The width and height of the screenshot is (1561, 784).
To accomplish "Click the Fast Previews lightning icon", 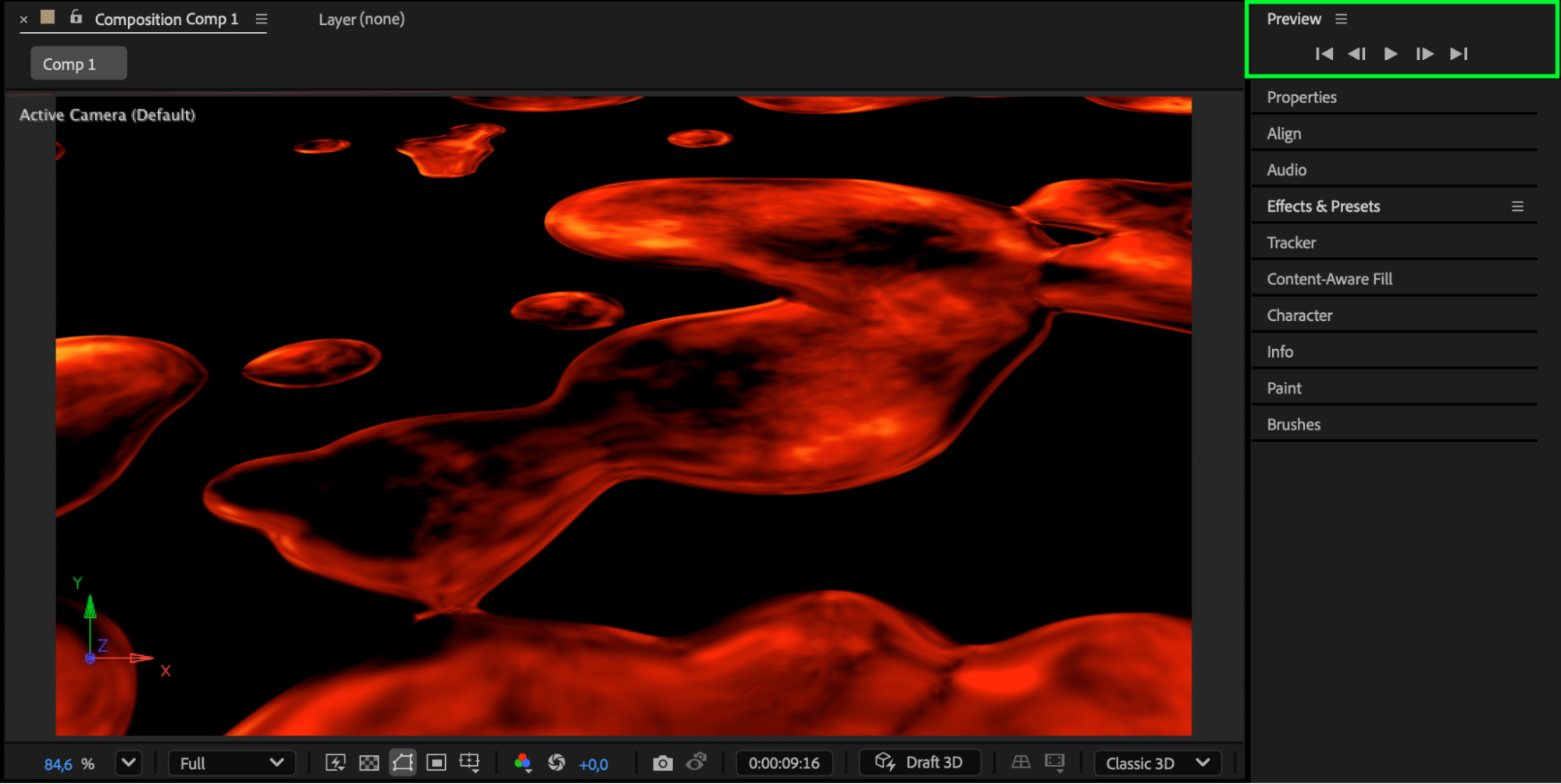I will click(x=336, y=763).
